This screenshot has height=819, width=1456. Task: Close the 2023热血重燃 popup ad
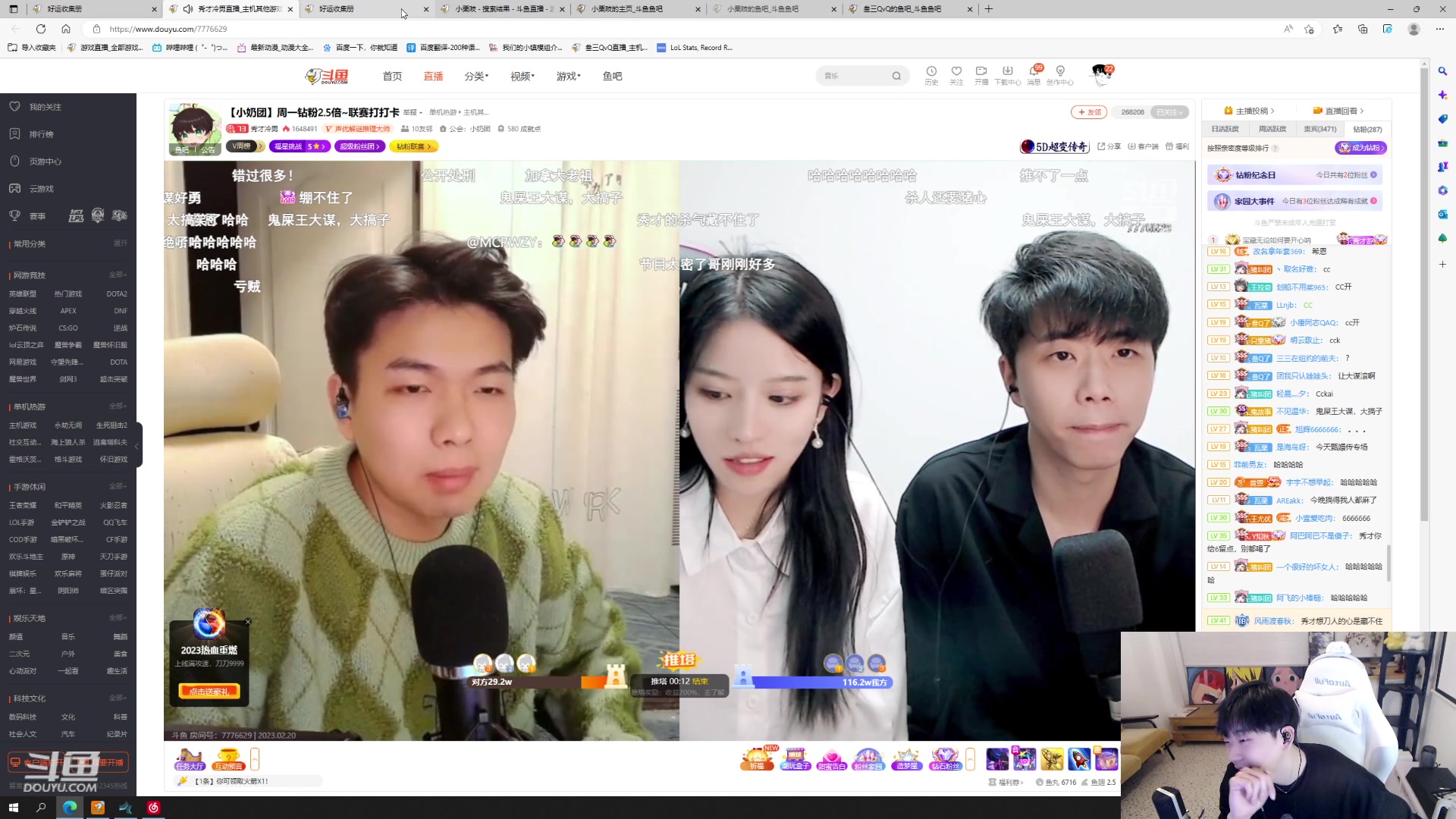coord(248,622)
